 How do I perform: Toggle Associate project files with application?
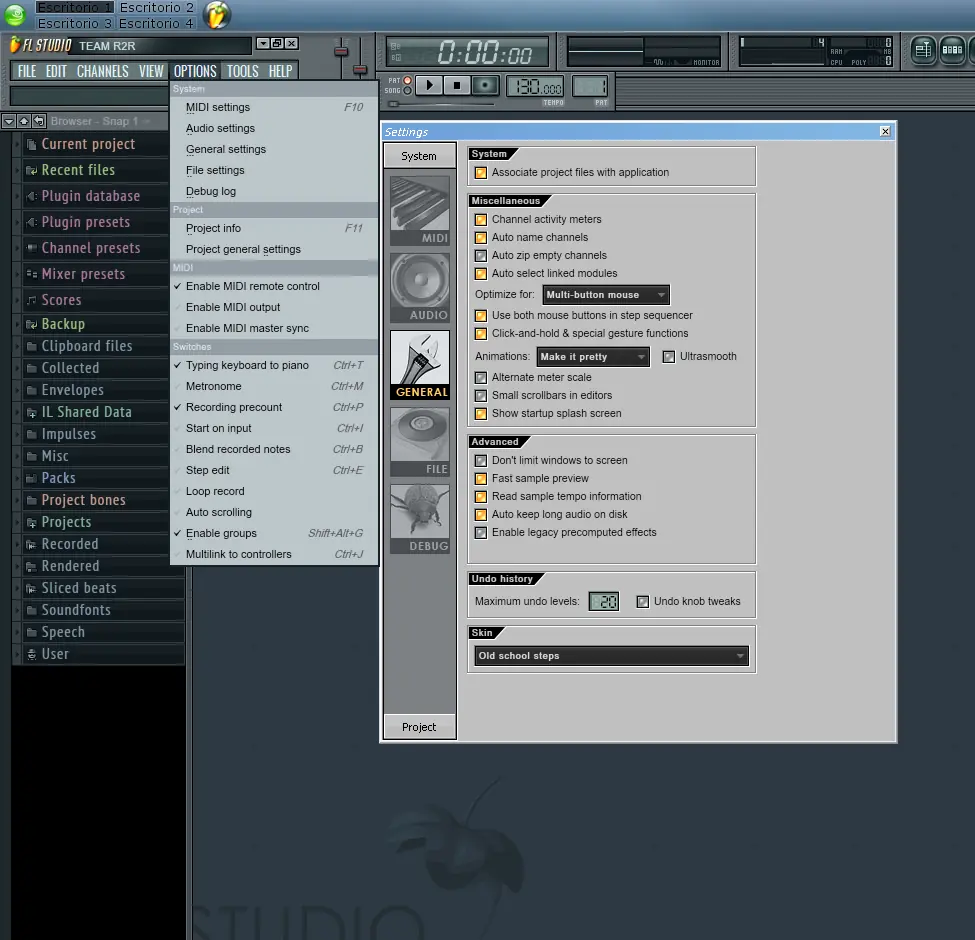pos(481,173)
